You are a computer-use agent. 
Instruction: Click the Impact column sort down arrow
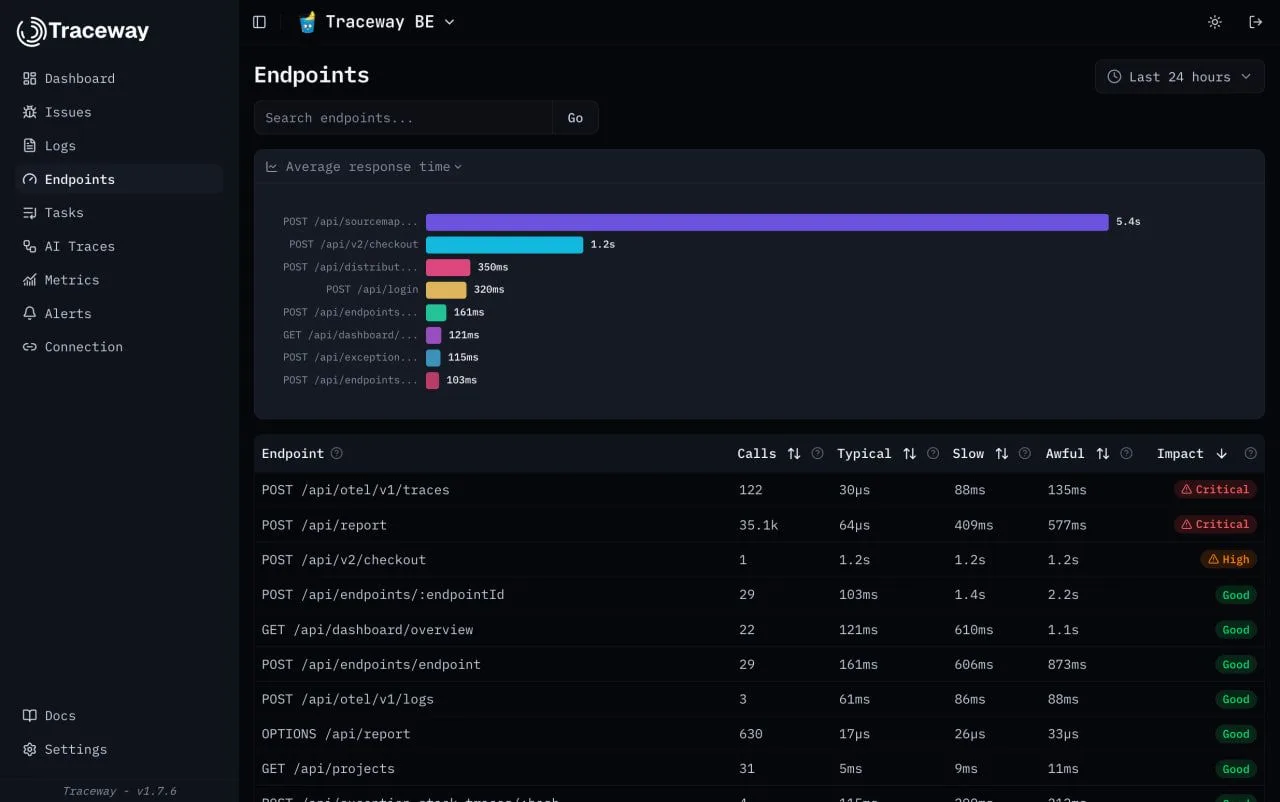click(1221, 454)
